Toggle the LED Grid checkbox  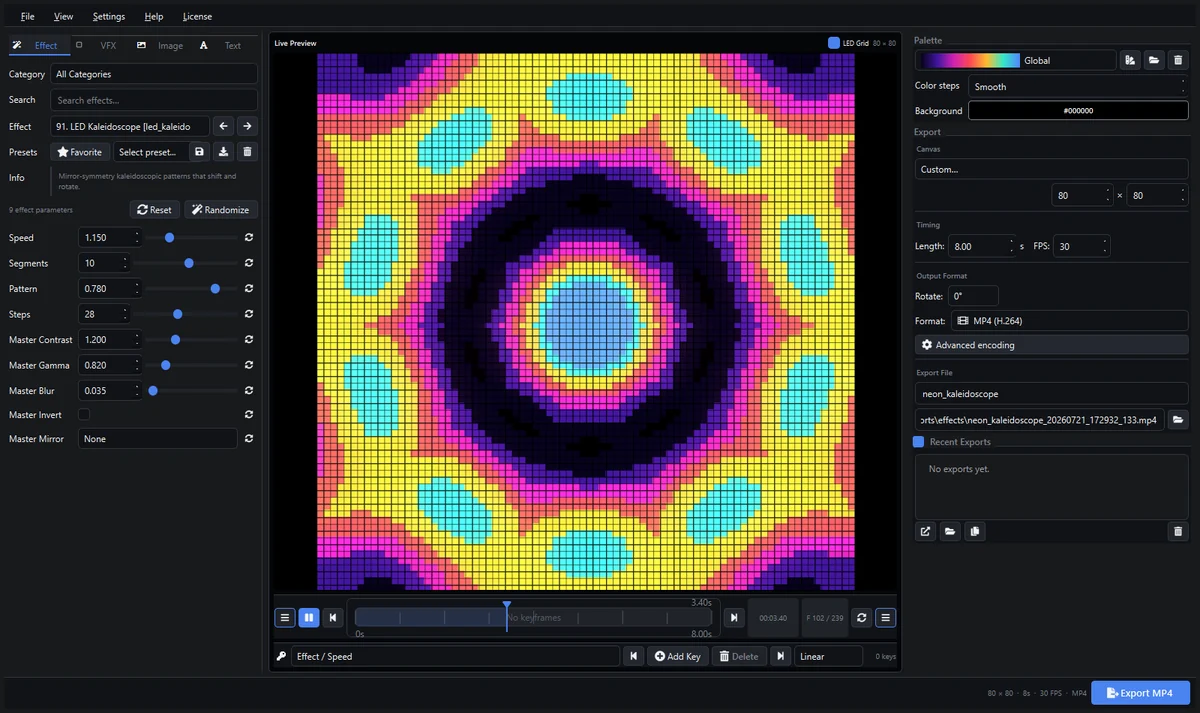[x=834, y=43]
